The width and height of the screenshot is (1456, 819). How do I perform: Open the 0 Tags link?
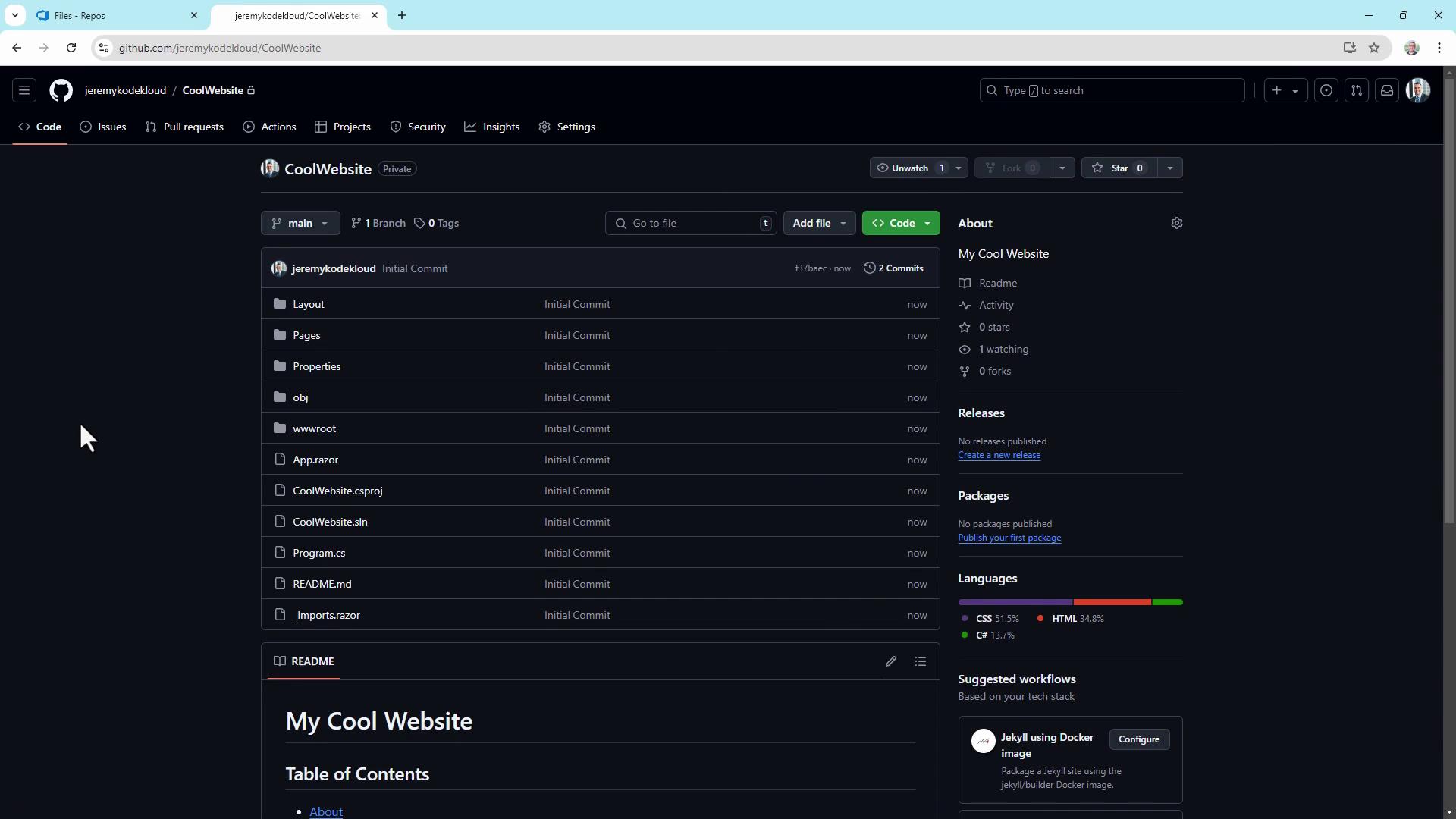(436, 223)
